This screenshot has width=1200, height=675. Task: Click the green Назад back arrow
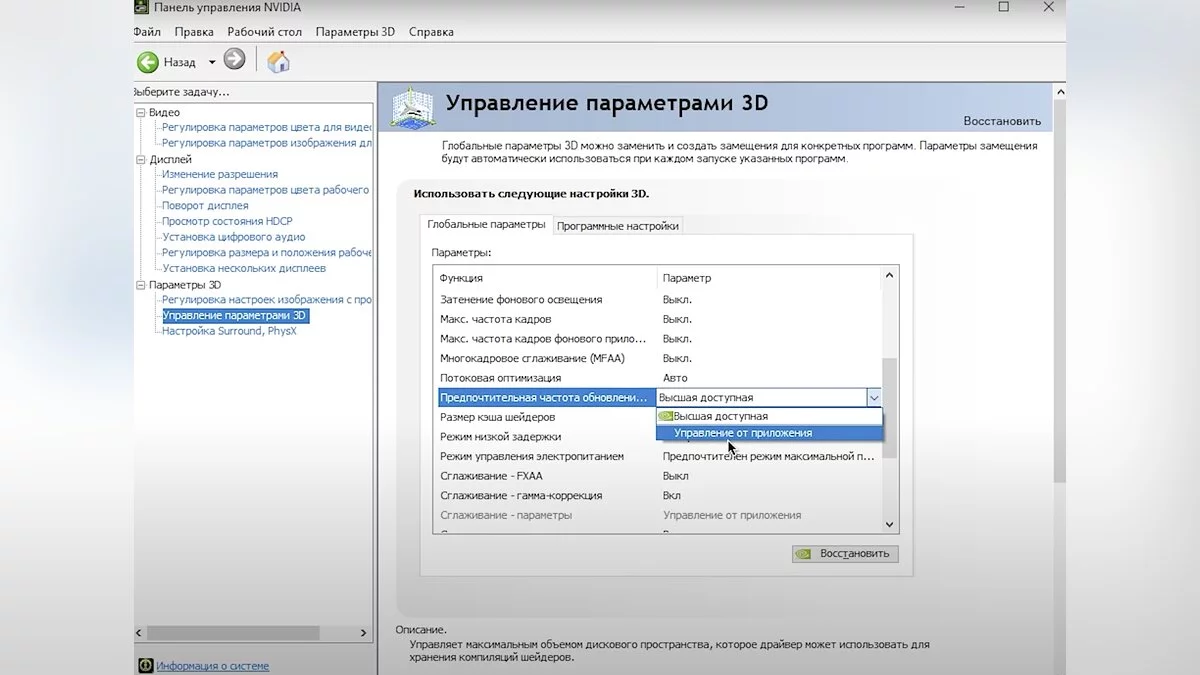(148, 62)
